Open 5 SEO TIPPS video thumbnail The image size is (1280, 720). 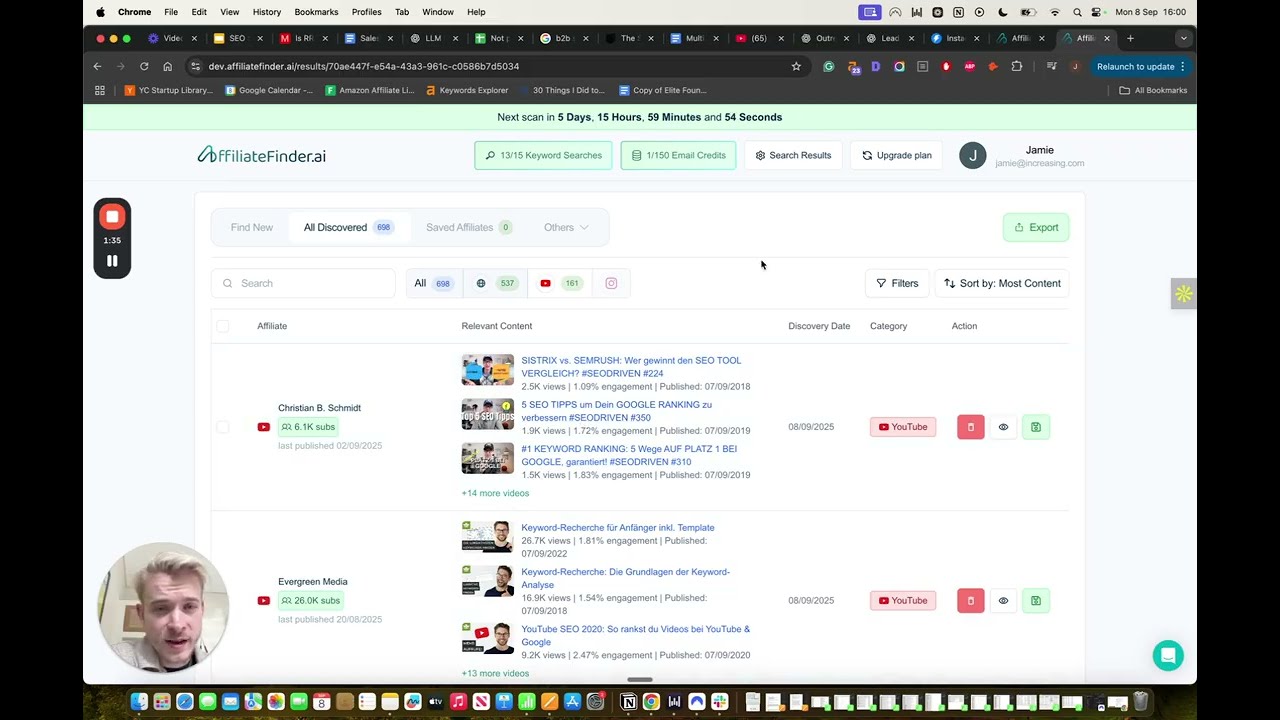tap(487, 414)
